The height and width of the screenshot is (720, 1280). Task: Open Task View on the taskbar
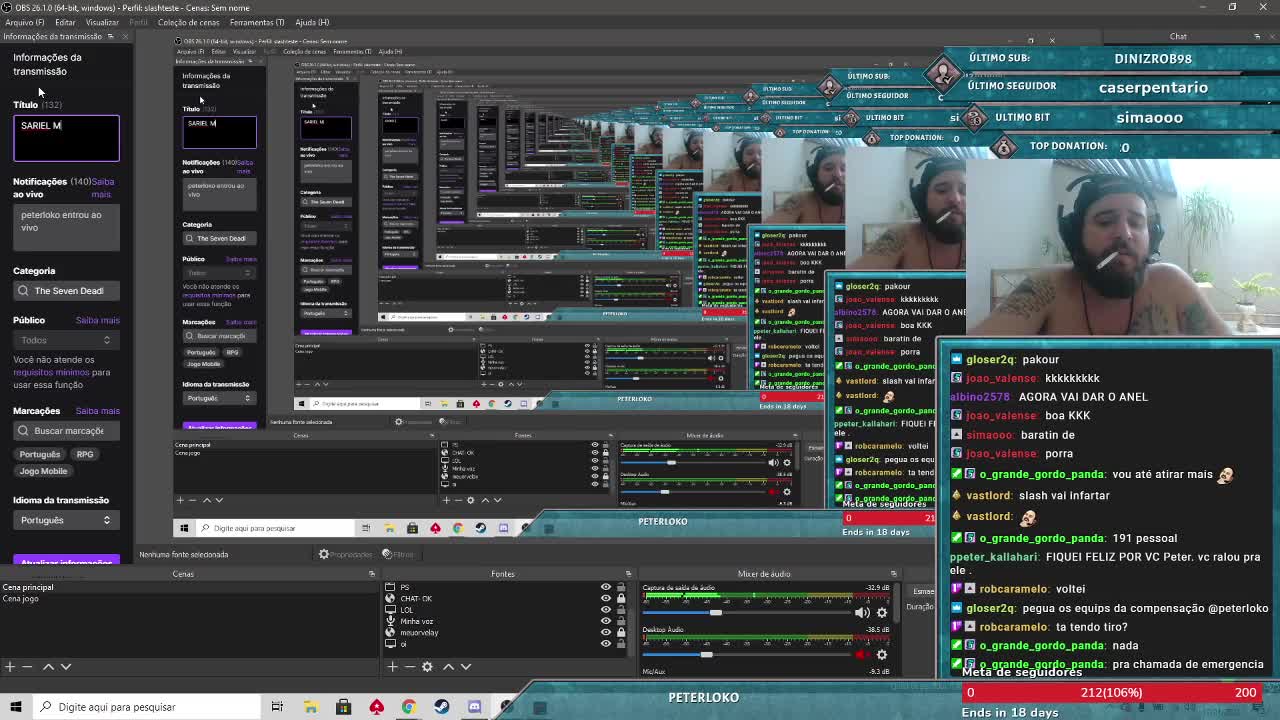(x=277, y=707)
